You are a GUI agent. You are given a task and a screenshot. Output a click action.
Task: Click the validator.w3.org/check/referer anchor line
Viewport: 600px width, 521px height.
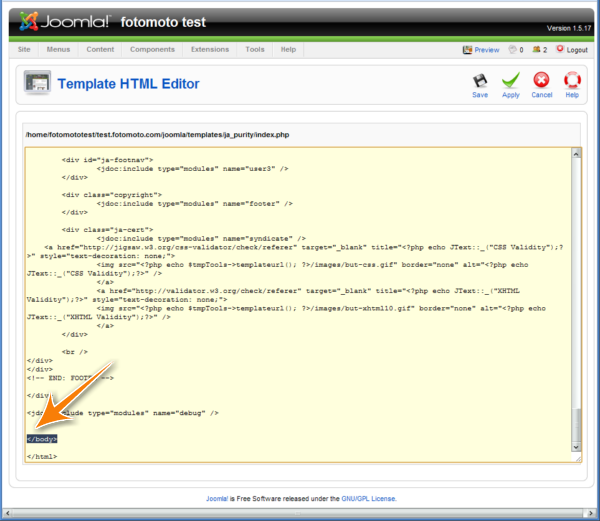tap(308, 291)
